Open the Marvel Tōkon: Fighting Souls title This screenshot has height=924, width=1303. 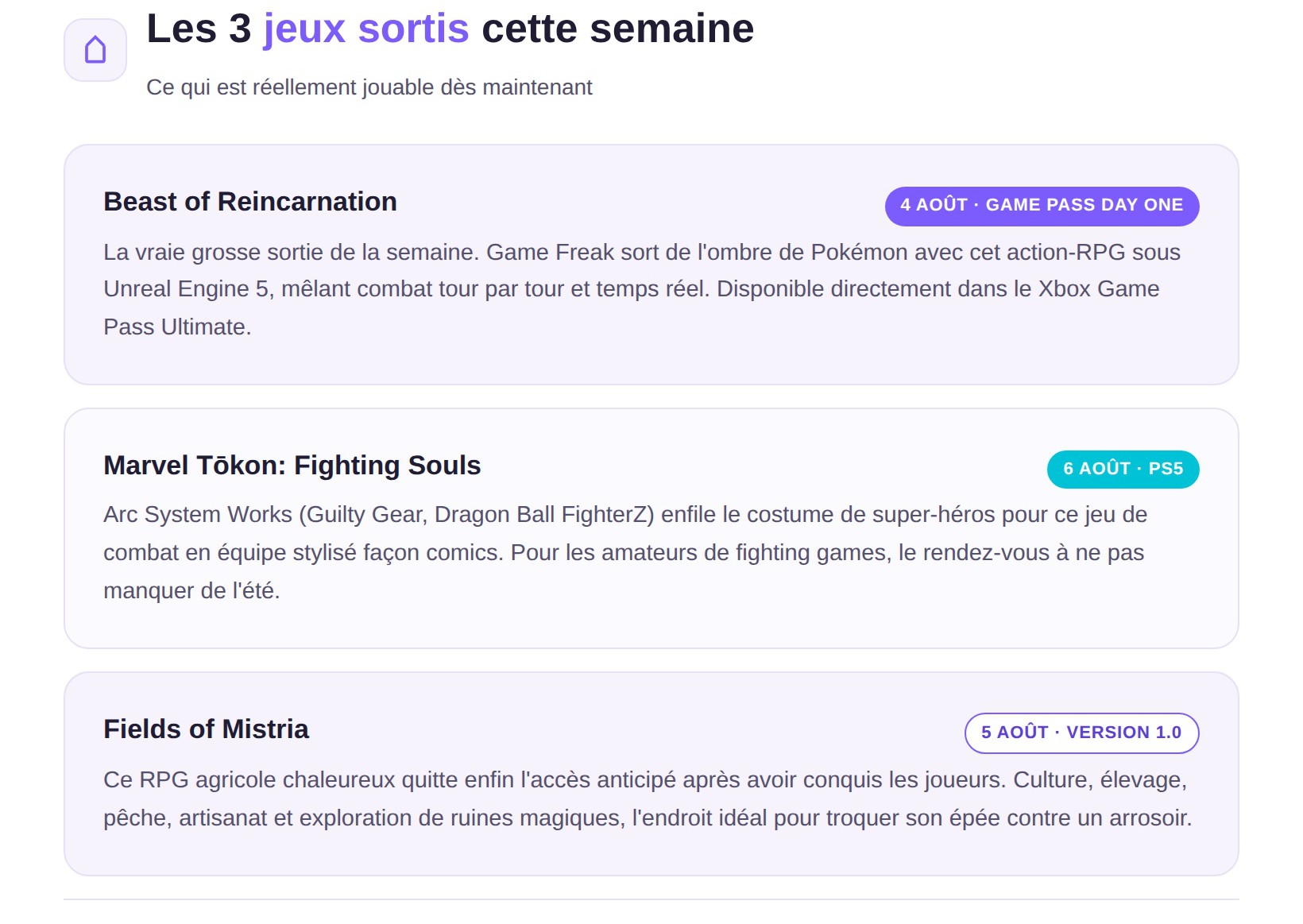[x=292, y=466]
